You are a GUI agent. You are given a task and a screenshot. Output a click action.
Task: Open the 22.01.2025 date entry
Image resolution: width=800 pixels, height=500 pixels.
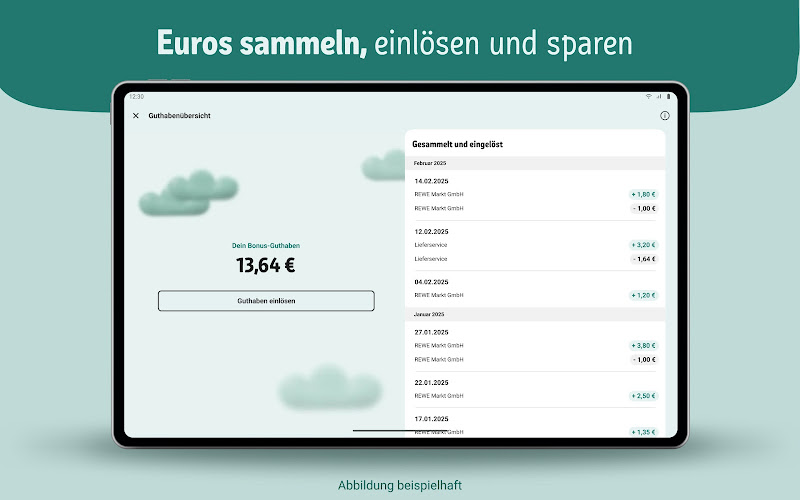tap(432, 383)
